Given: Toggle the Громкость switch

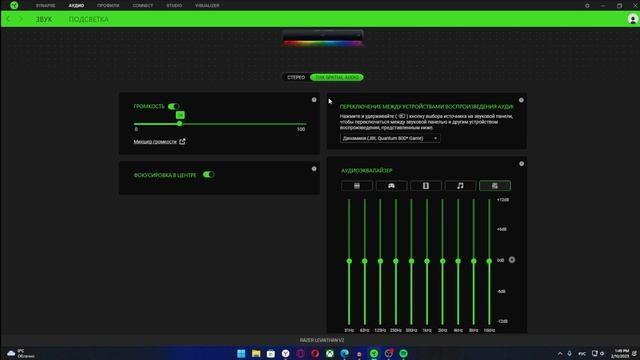Looking at the screenshot, I should tap(173, 106).
